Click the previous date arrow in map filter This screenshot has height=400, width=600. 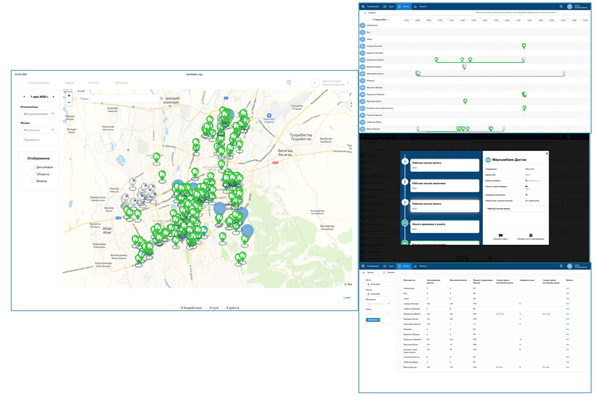[23, 97]
